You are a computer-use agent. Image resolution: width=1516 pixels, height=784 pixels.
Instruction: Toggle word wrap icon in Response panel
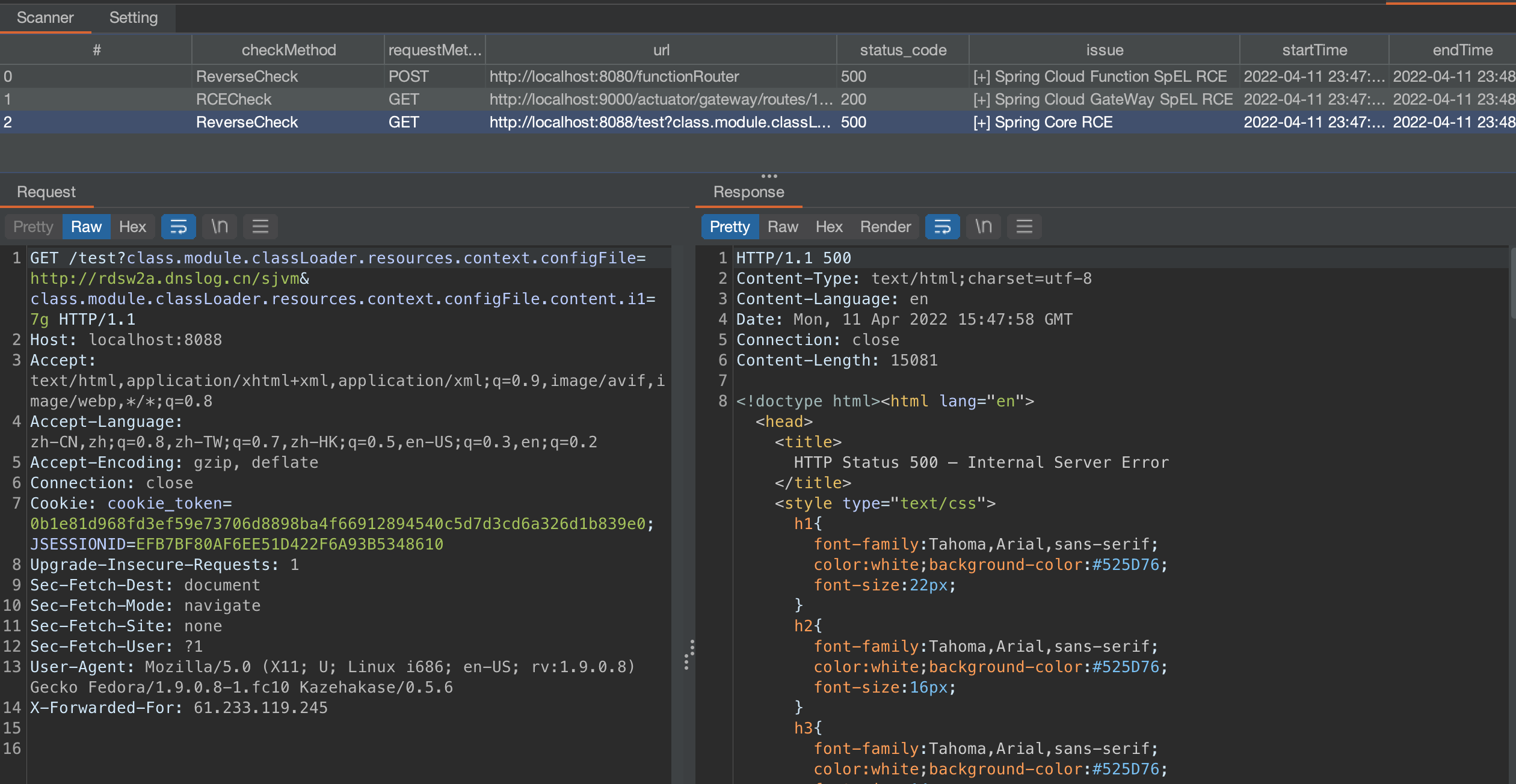pyautogui.click(x=942, y=227)
